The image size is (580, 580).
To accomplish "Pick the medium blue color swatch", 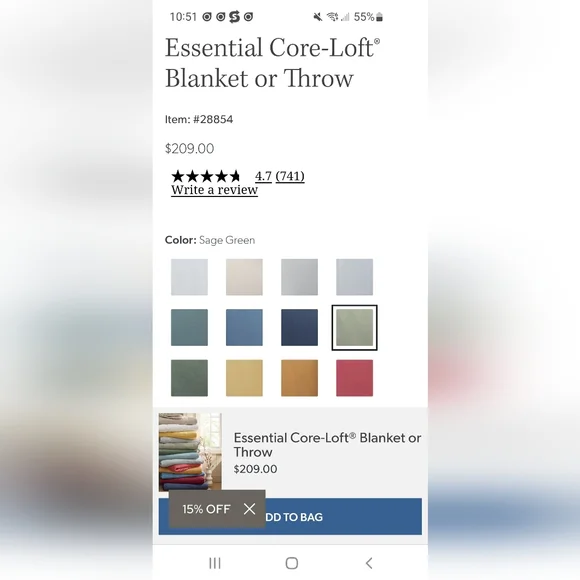I will click(244, 327).
